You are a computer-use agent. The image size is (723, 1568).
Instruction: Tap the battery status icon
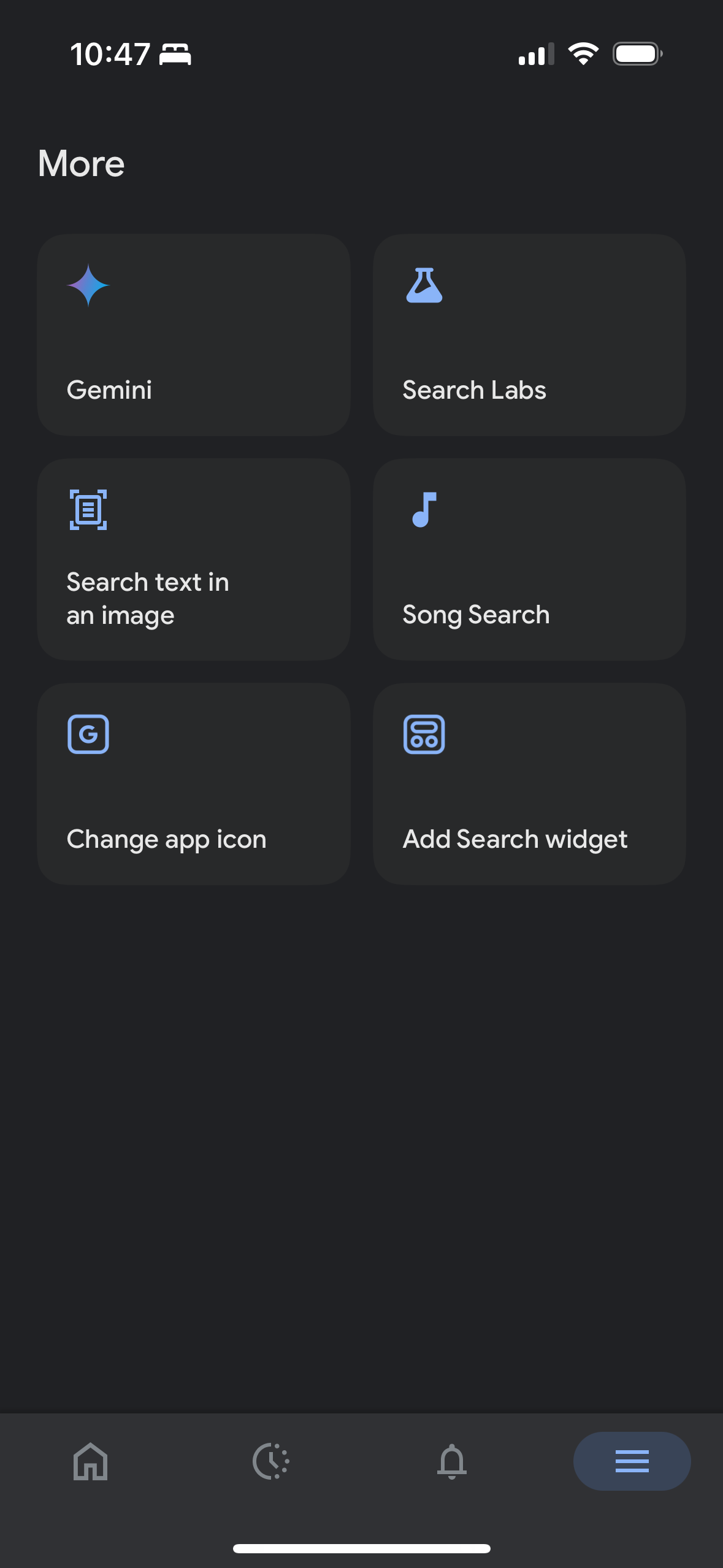coord(638,54)
